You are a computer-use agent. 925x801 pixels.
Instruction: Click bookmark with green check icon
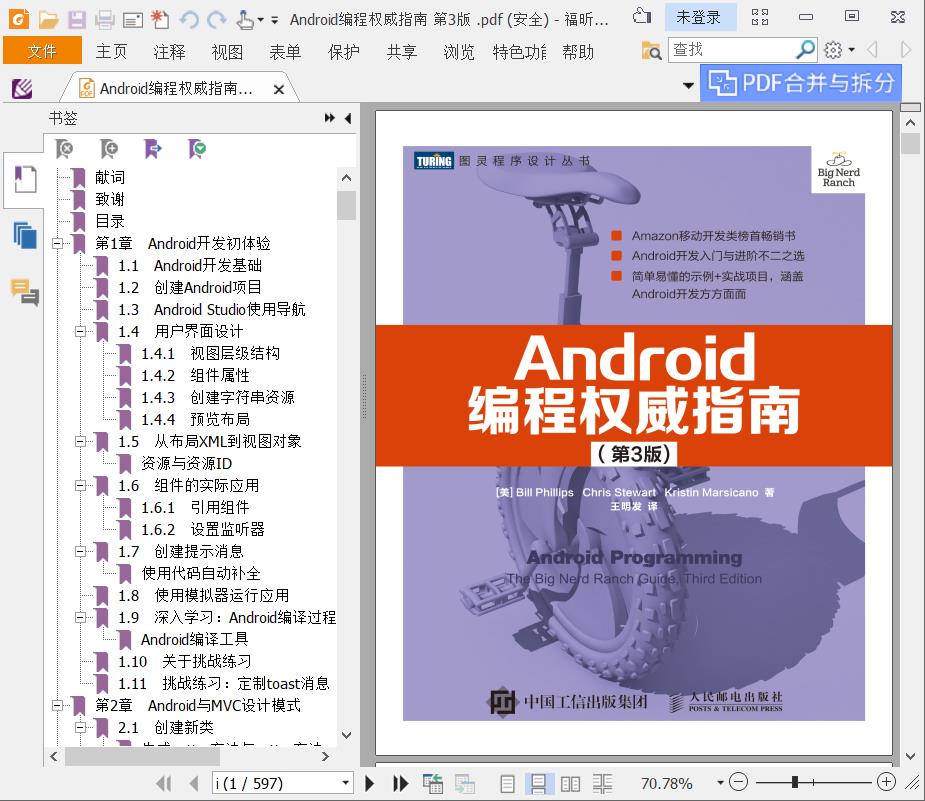[197, 149]
